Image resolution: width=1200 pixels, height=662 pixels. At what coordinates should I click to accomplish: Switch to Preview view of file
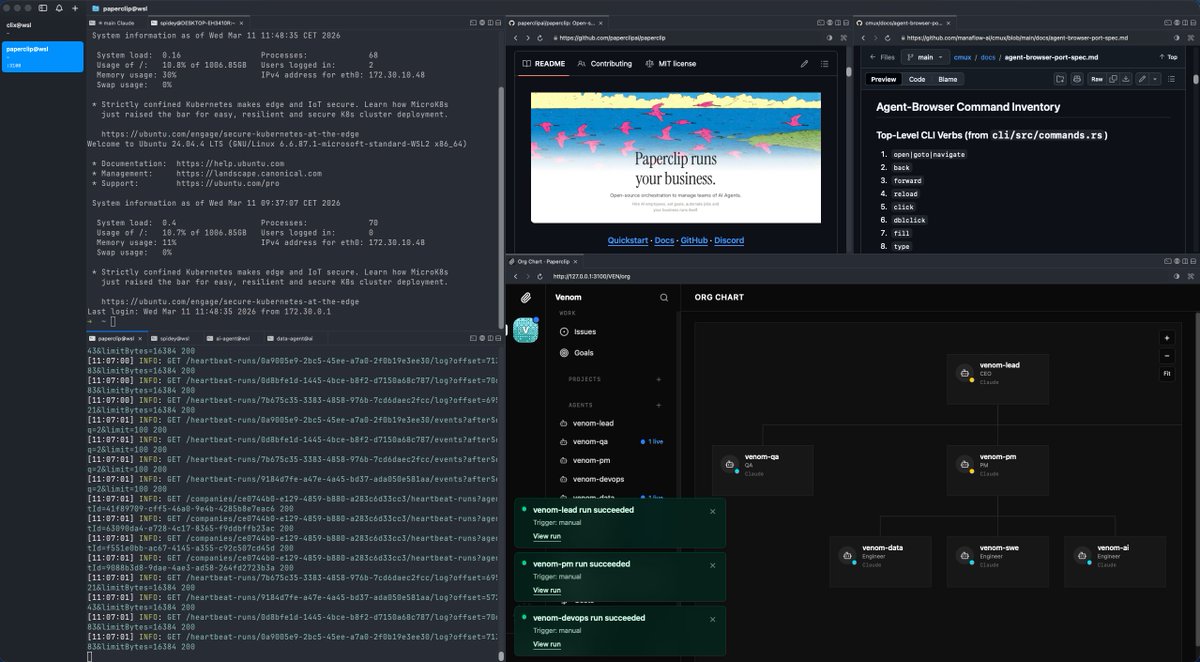(x=883, y=79)
